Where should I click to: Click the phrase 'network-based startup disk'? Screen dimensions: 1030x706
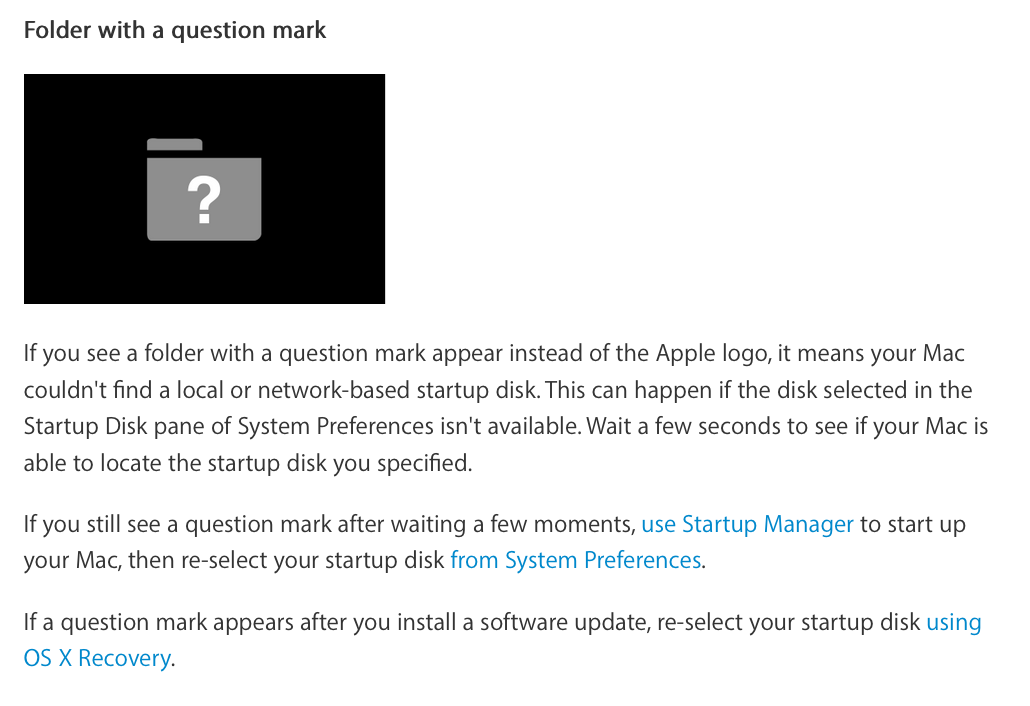[399, 390]
